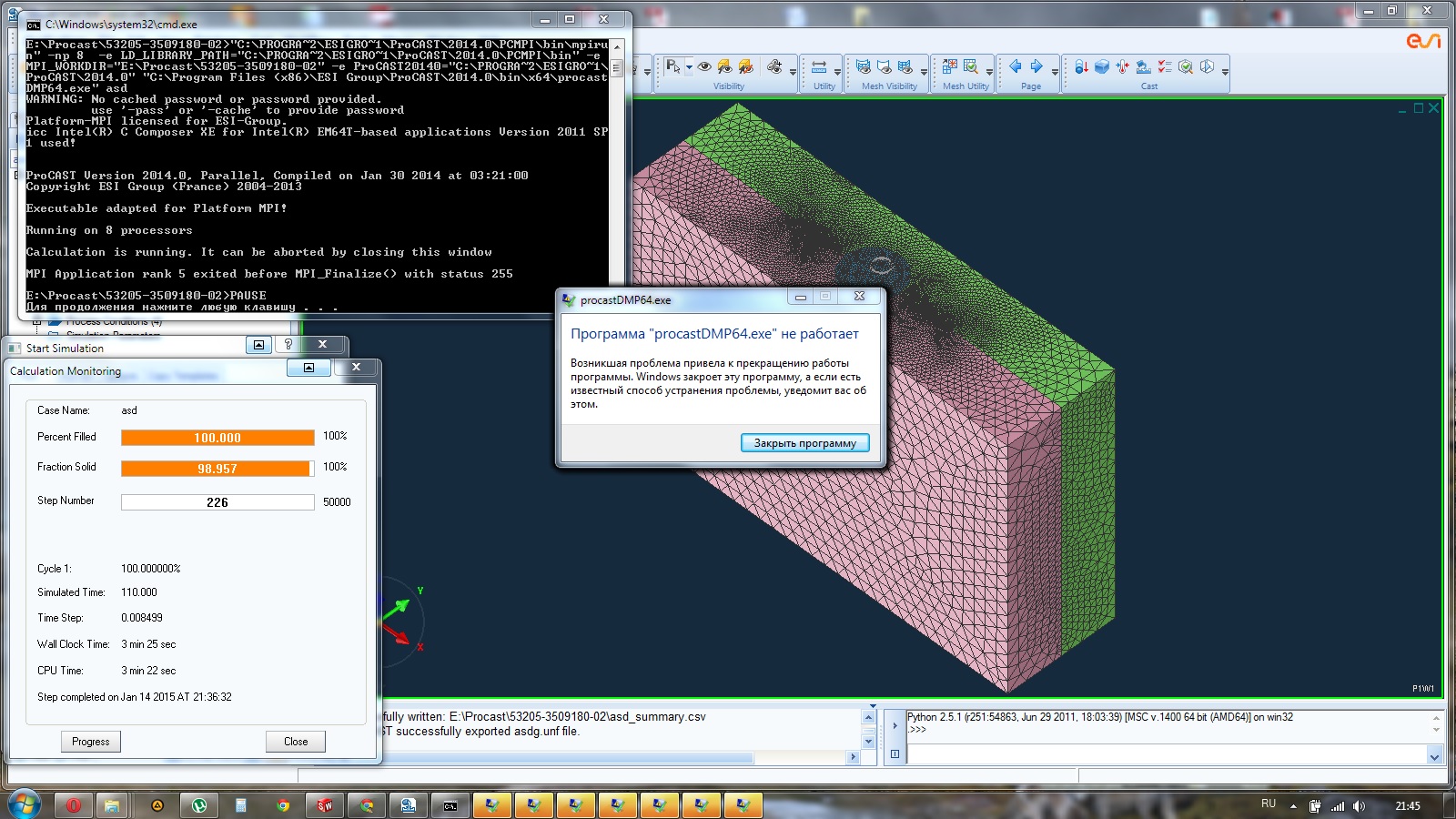Image resolution: width=1456 pixels, height=819 pixels.
Task: Click the arrow icon left of Python console
Action: (x=895, y=725)
